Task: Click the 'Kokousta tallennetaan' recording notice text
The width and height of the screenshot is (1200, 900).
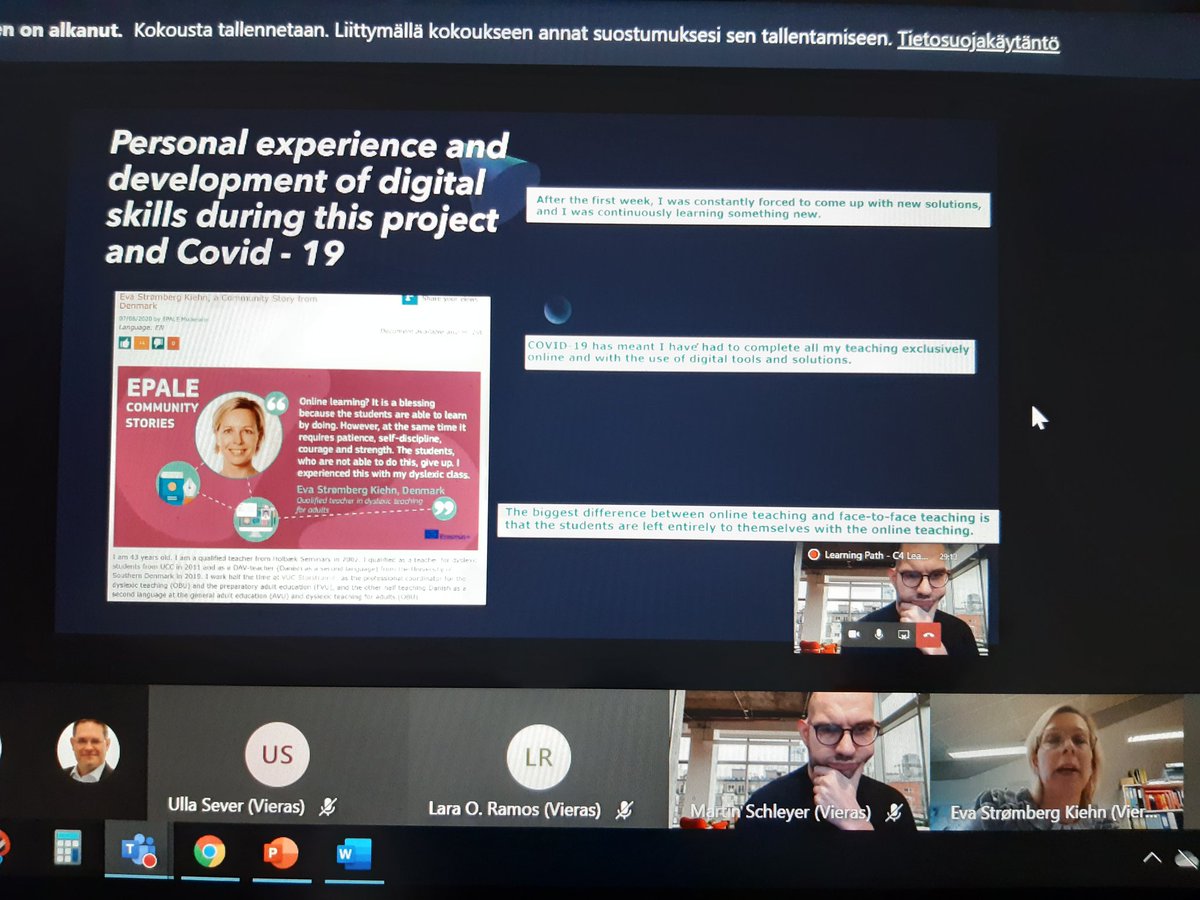Action: pyautogui.click(x=230, y=31)
